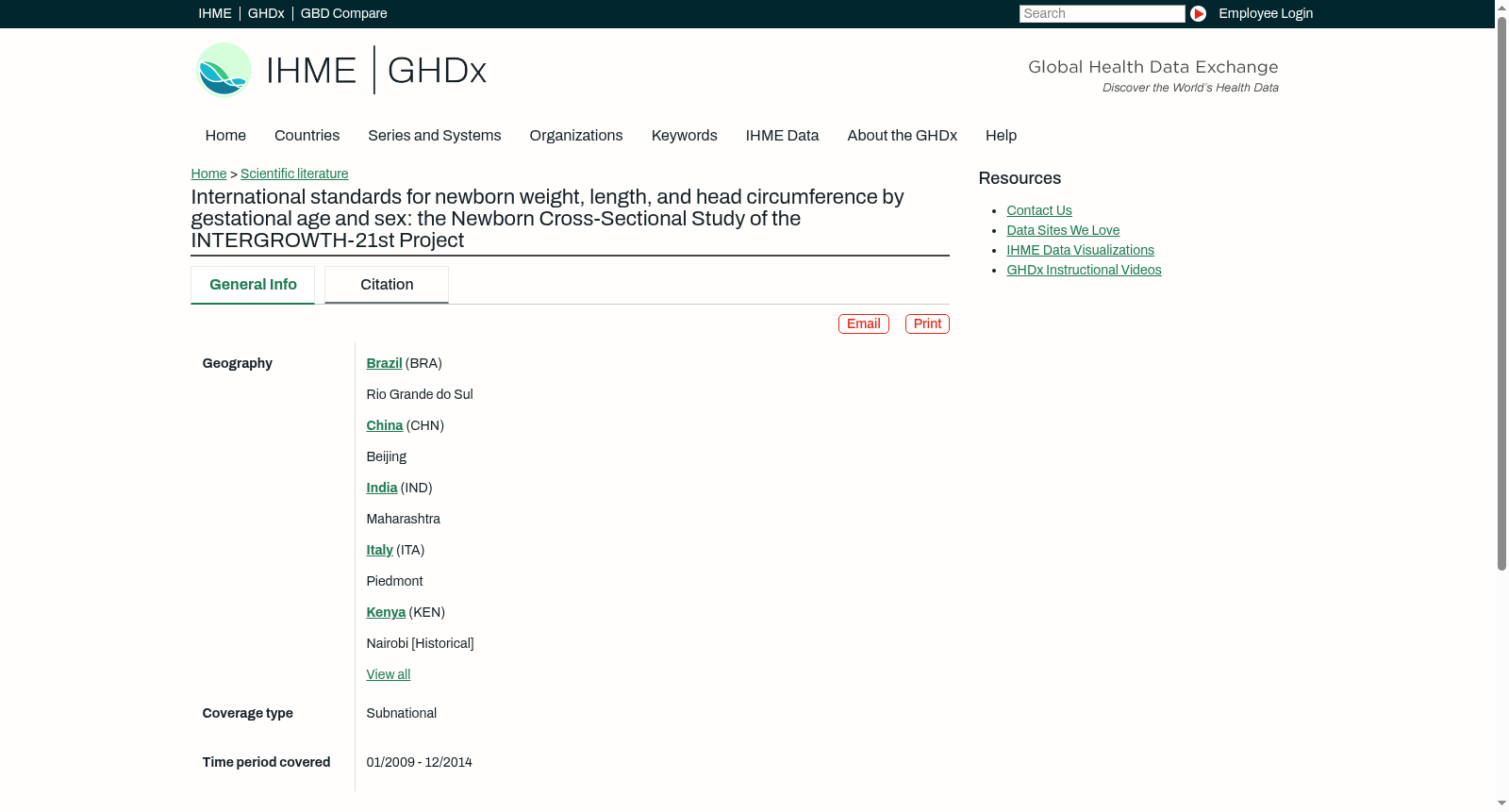Click 'Piedmont' location text
Screen dimensions: 1509x812
(x=394, y=581)
